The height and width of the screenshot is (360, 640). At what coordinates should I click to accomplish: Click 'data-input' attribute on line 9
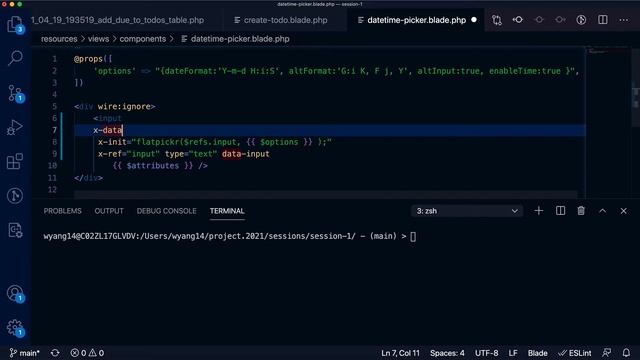(x=246, y=154)
